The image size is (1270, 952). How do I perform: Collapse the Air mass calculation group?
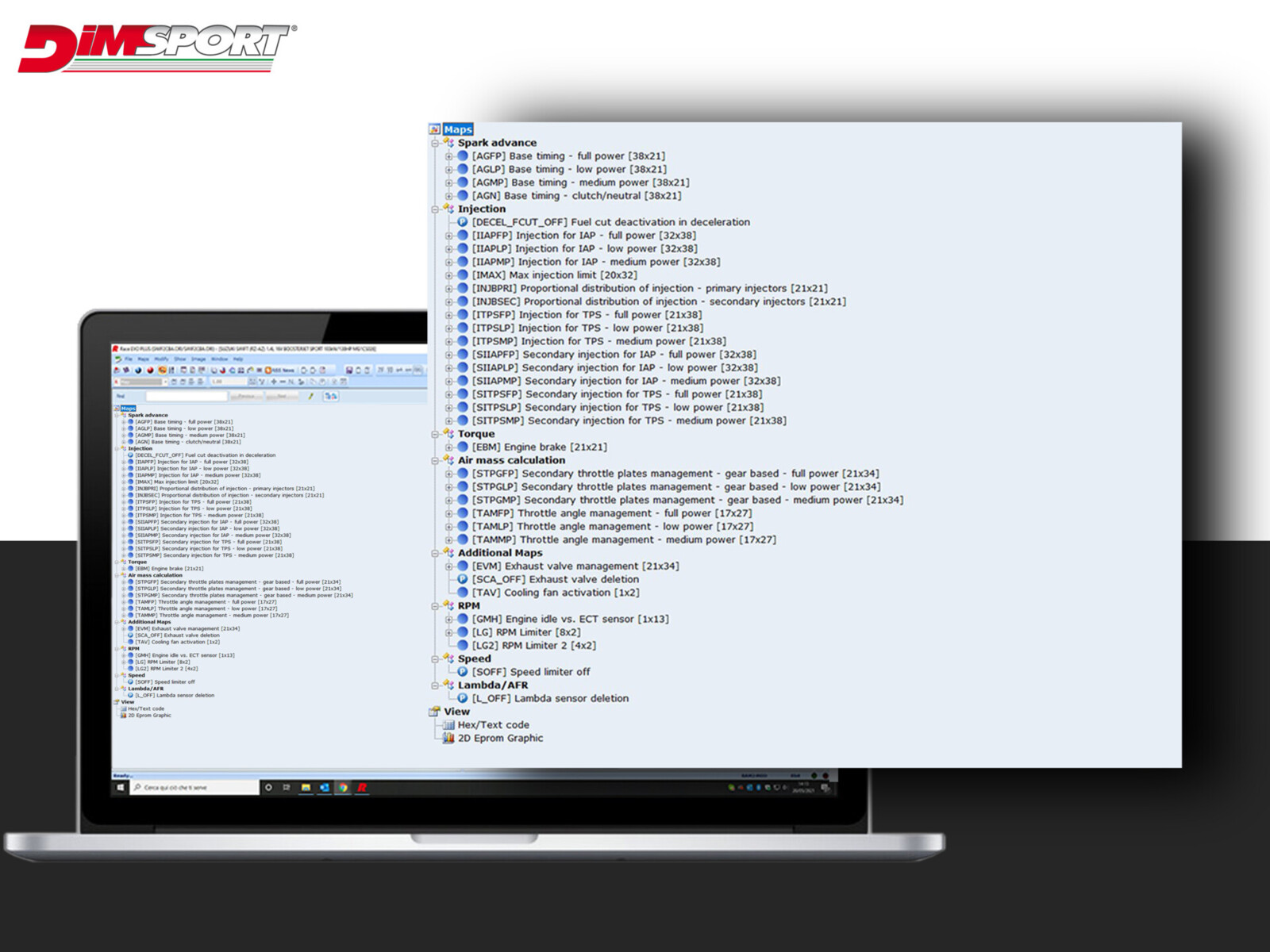tap(435, 460)
